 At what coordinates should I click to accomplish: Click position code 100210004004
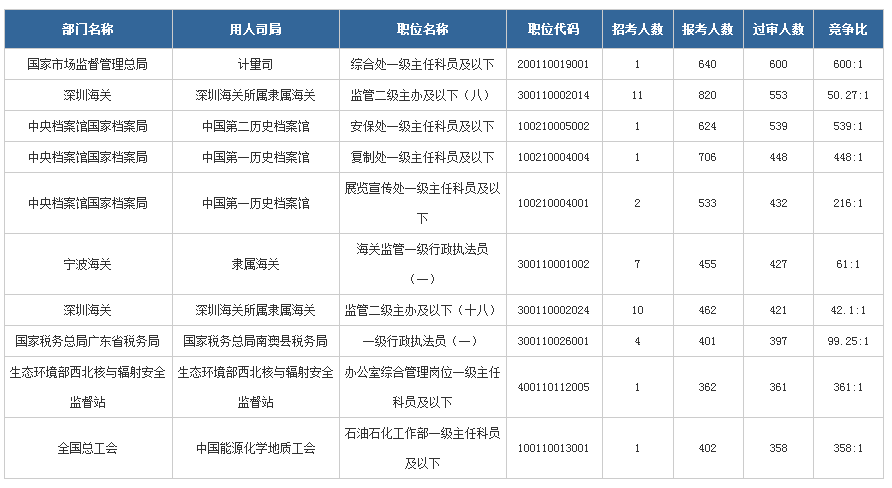pos(554,157)
